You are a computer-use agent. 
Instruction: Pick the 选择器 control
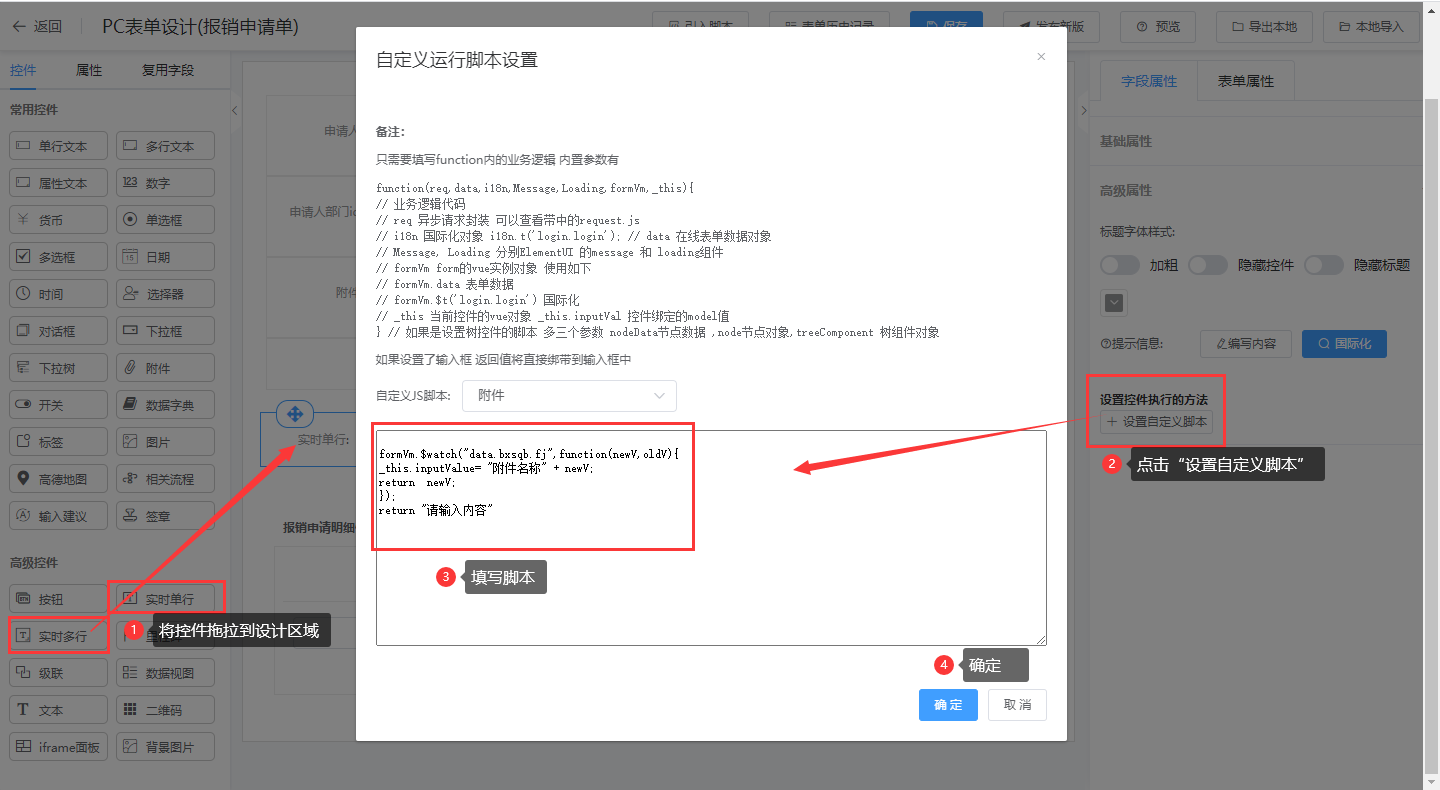tap(165, 294)
